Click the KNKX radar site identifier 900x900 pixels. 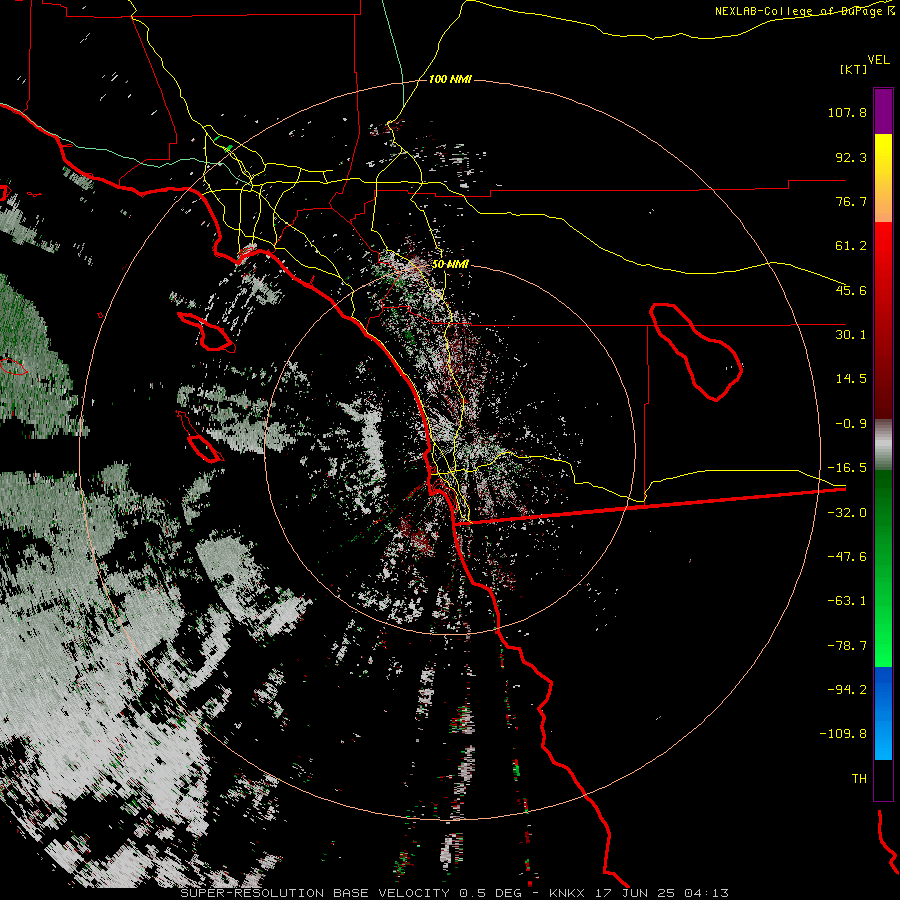tap(567, 893)
